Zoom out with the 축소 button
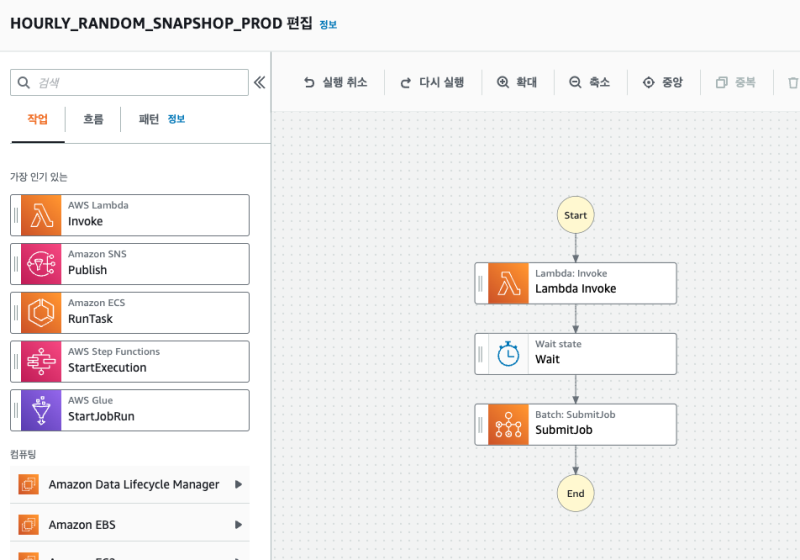800x560 pixels. pyautogui.click(x=590, y=82)
